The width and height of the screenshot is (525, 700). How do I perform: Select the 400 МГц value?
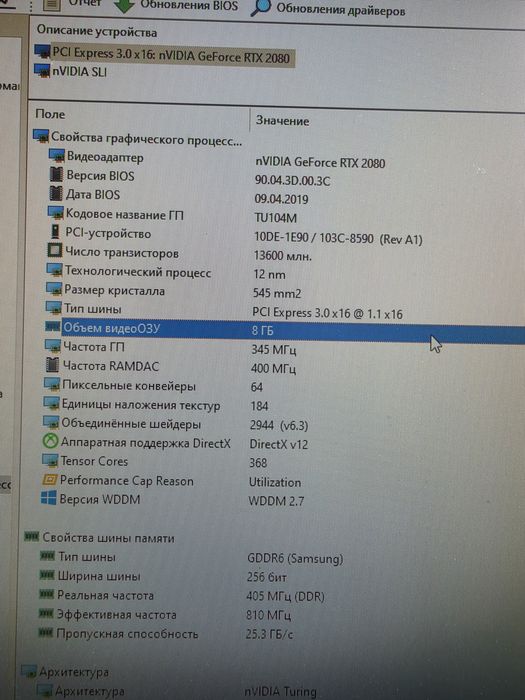point(273,369)
